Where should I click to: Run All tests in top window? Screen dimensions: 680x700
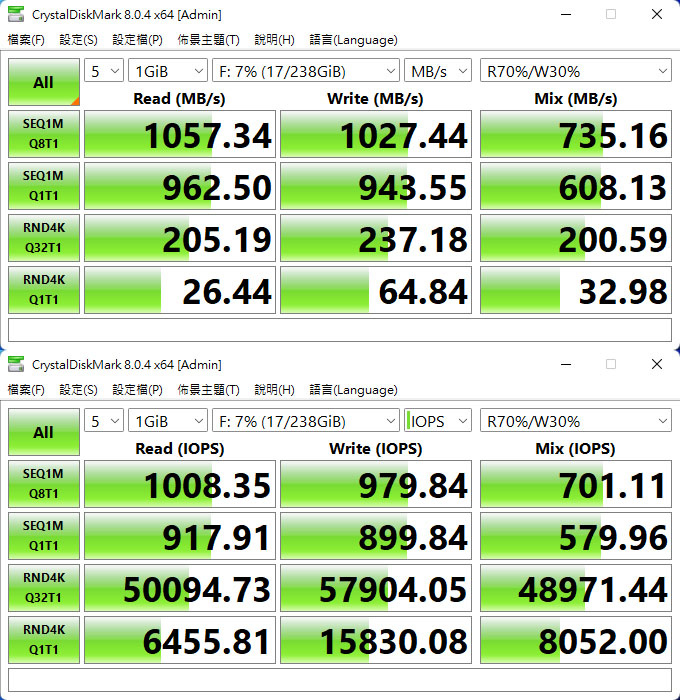[x=44, y=82]
